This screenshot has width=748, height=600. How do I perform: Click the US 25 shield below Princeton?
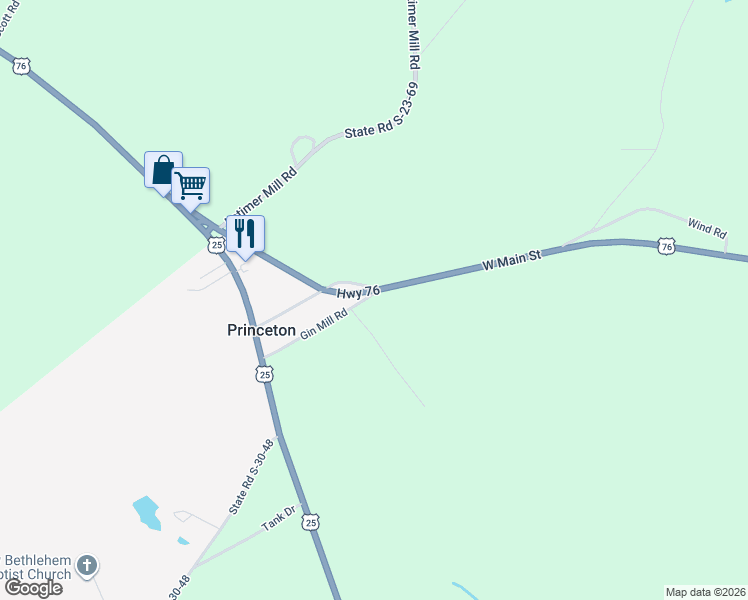click(264, 374)
